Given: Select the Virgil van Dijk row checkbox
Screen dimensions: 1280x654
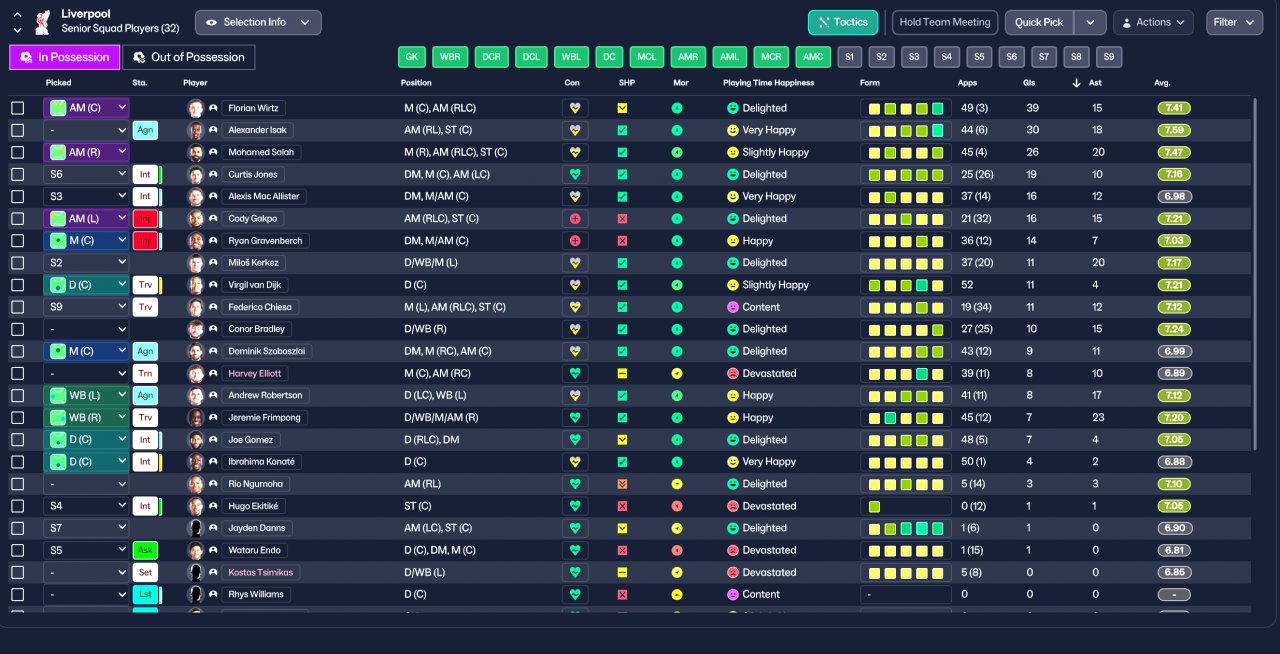Looking at the screenshot, I should 17,285.
